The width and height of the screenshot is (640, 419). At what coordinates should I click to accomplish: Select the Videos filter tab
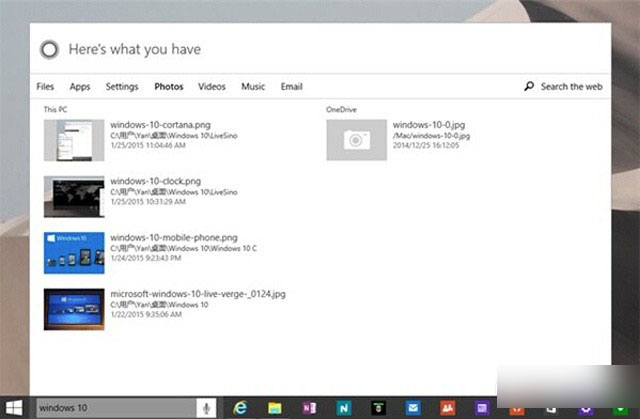212,87
